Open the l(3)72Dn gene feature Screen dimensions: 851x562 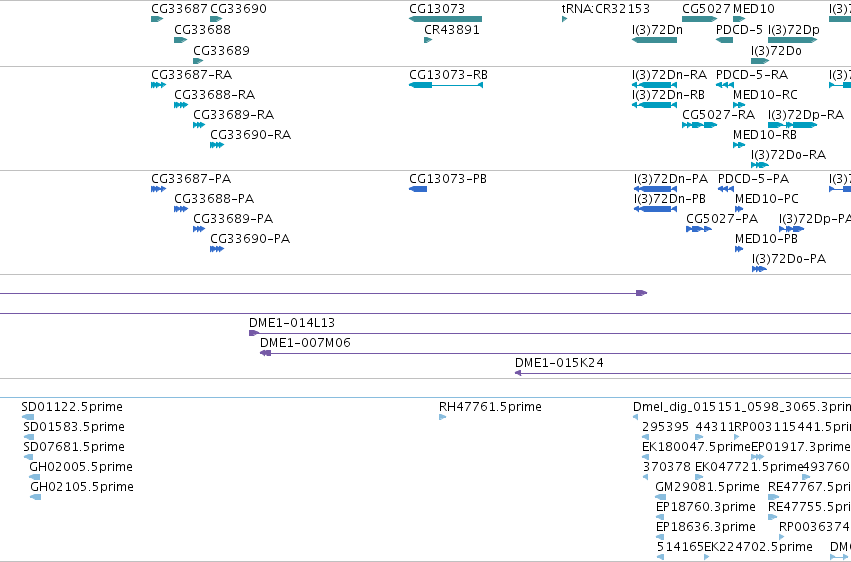pyautogui.click(x=655, y=40)
